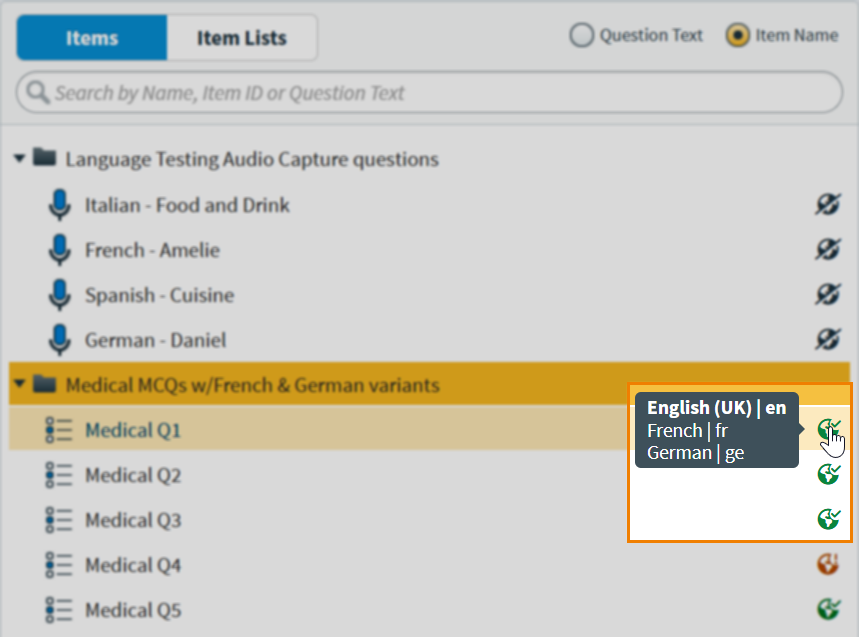Viewport: 859px width, 637px height.
Task: Select the Question Text radio button
Action: pyautogui.click(x=581, y=36)
